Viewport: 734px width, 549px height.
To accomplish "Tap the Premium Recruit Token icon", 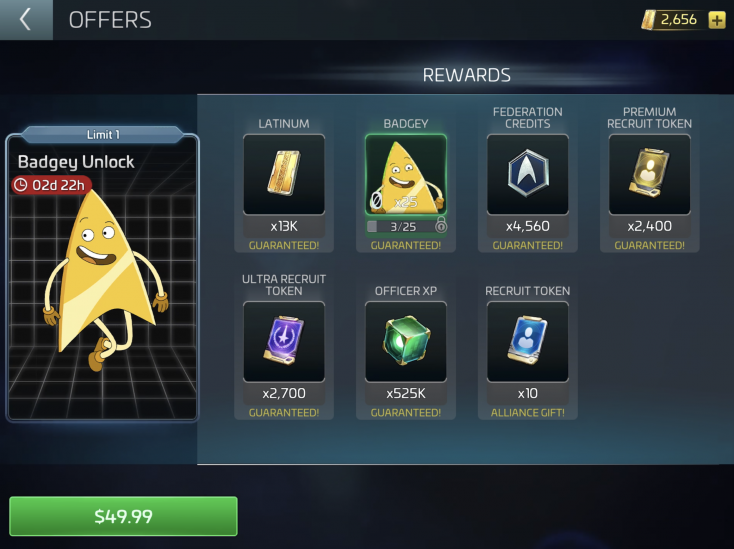I will coord(649,175).
